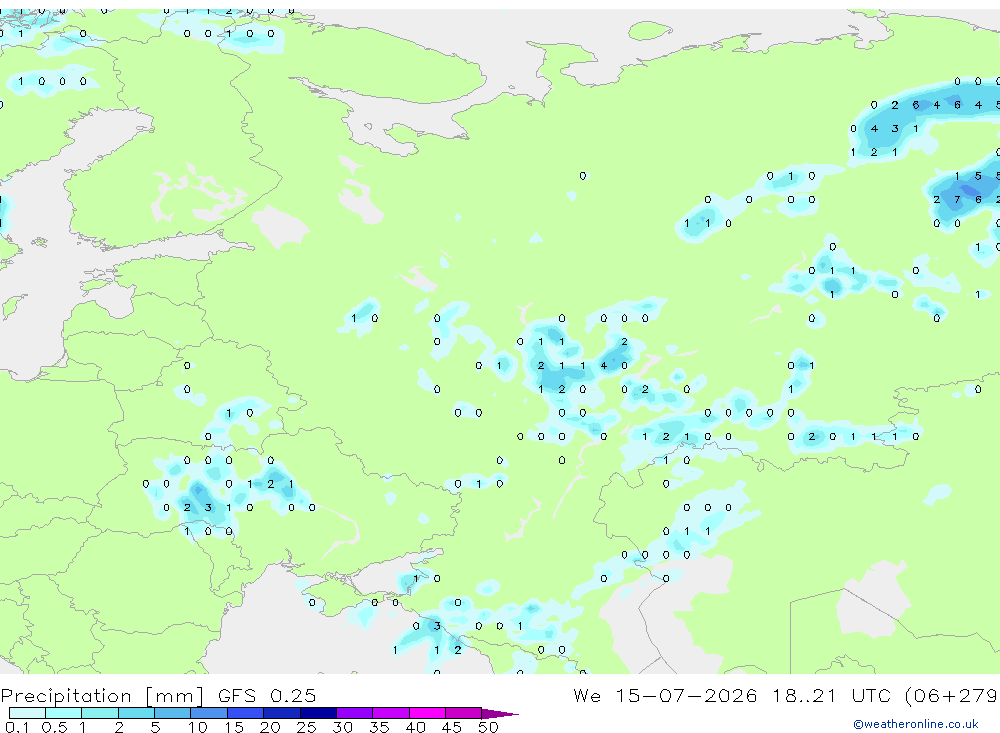The height and width of the screenshot is (733, 1000).
Task: Click the '40' legend scale label
Action: pos(415,727)
